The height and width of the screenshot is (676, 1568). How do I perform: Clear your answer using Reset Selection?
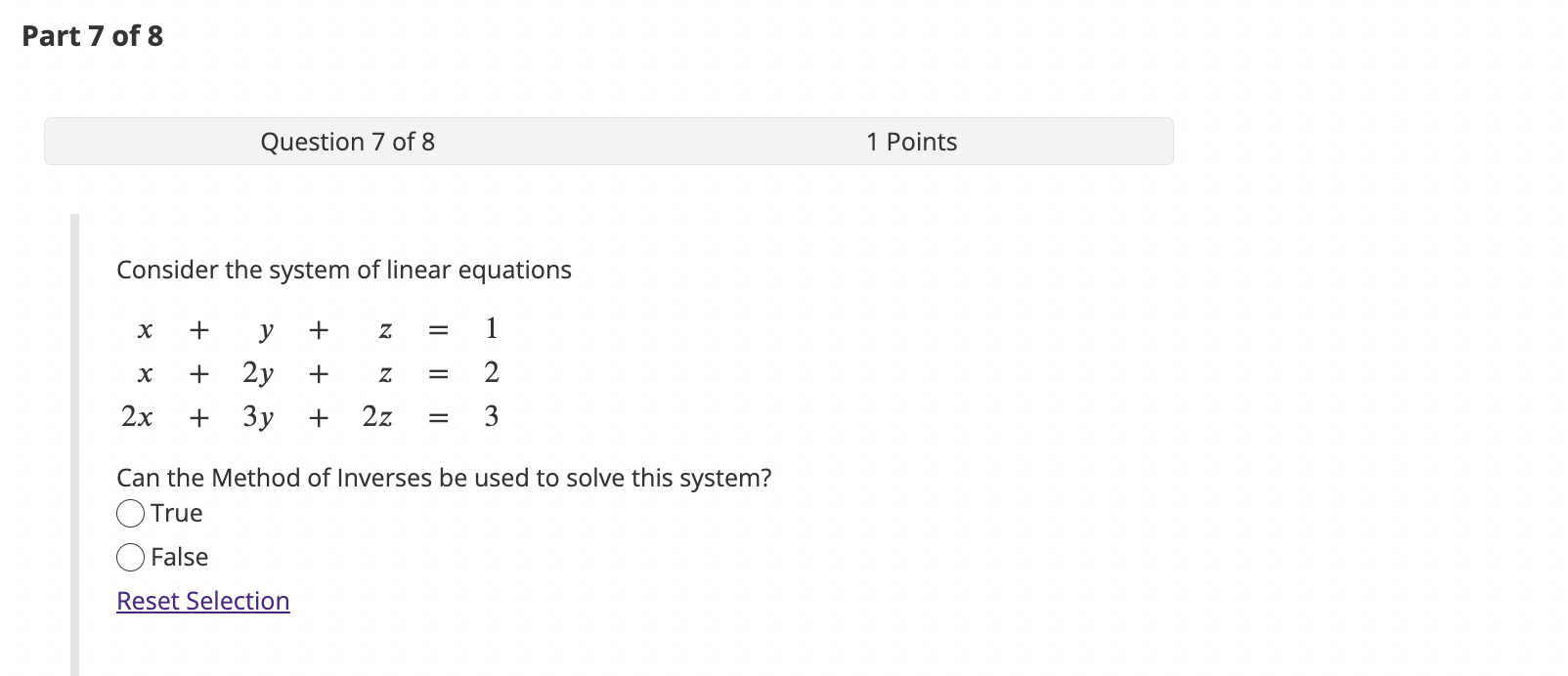pyautogui.click(x=202, y=600)
